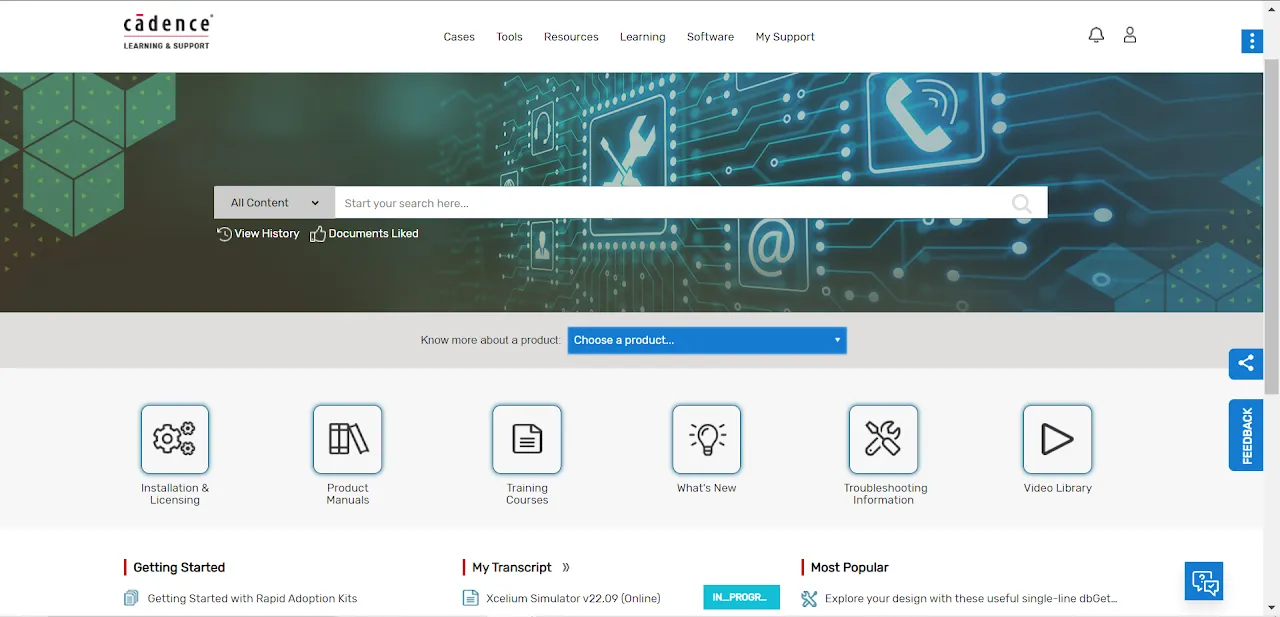Expand My Transcript with the double chevron

(x=566, y=567)
